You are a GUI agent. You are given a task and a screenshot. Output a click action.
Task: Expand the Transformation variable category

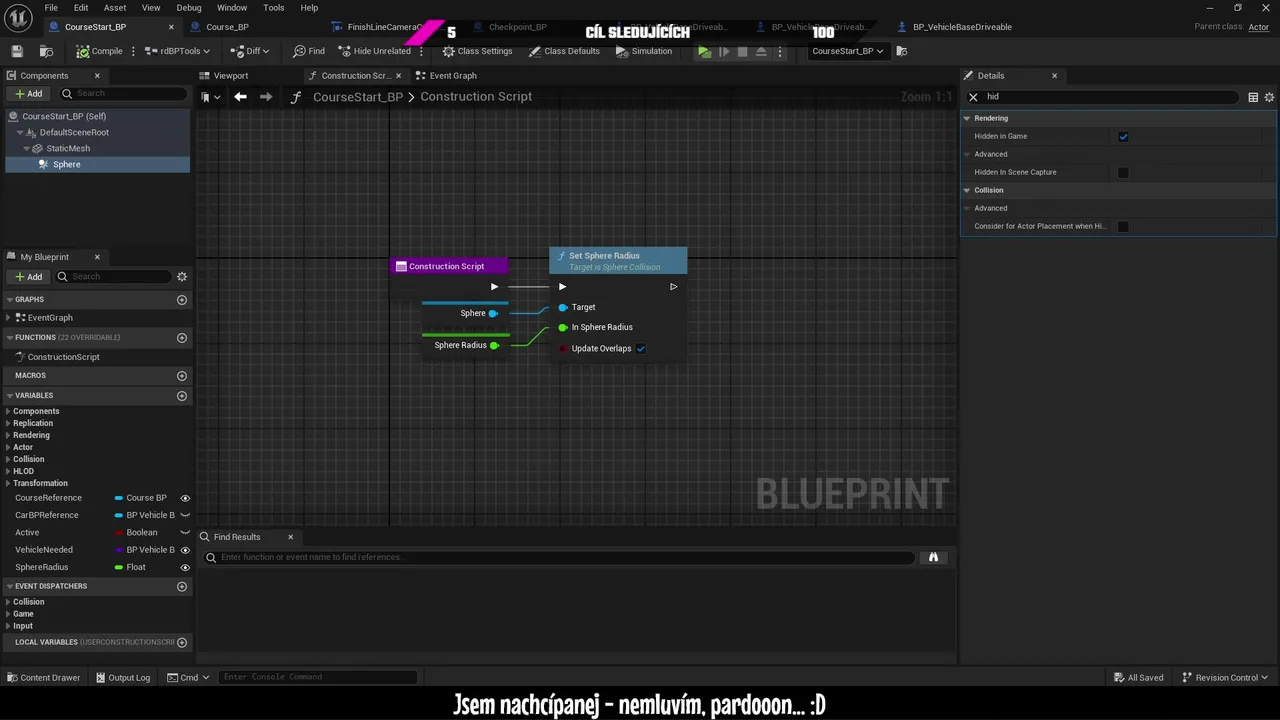[x=9, y=484]
